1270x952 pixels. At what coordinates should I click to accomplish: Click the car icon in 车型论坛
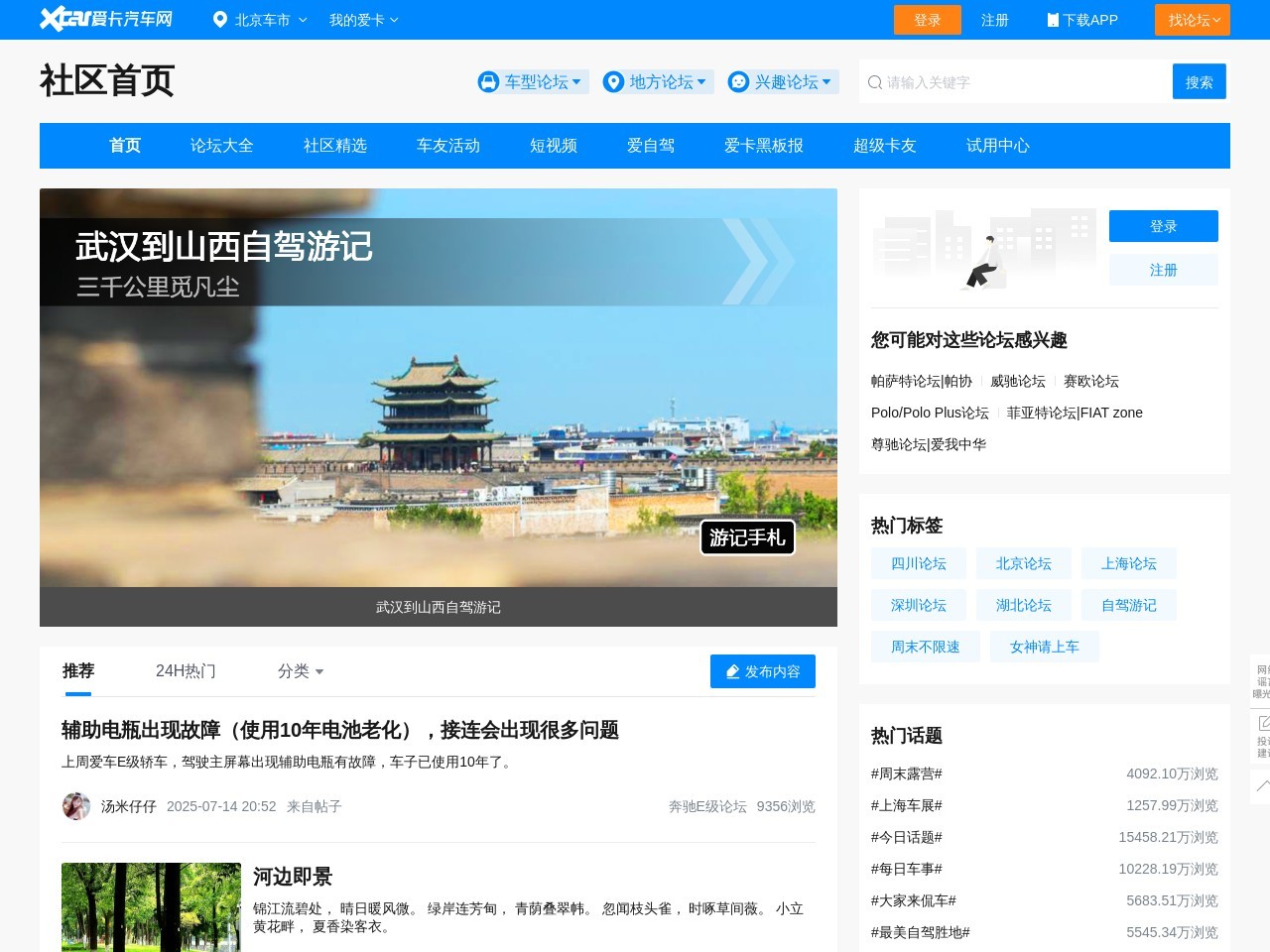pyautogui.click(x=488, y=82)
